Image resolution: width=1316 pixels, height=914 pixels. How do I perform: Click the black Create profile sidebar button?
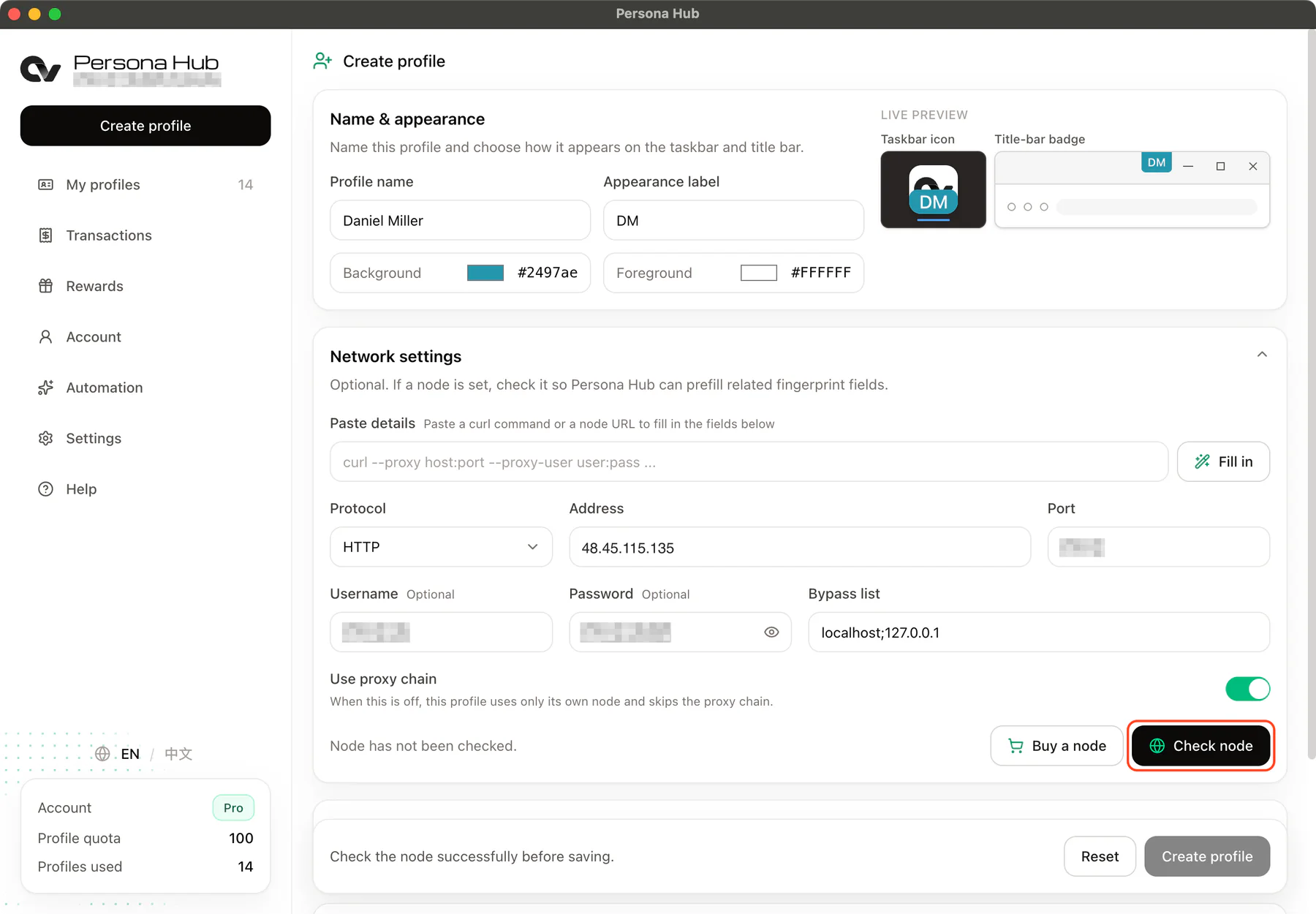(145, 126)
